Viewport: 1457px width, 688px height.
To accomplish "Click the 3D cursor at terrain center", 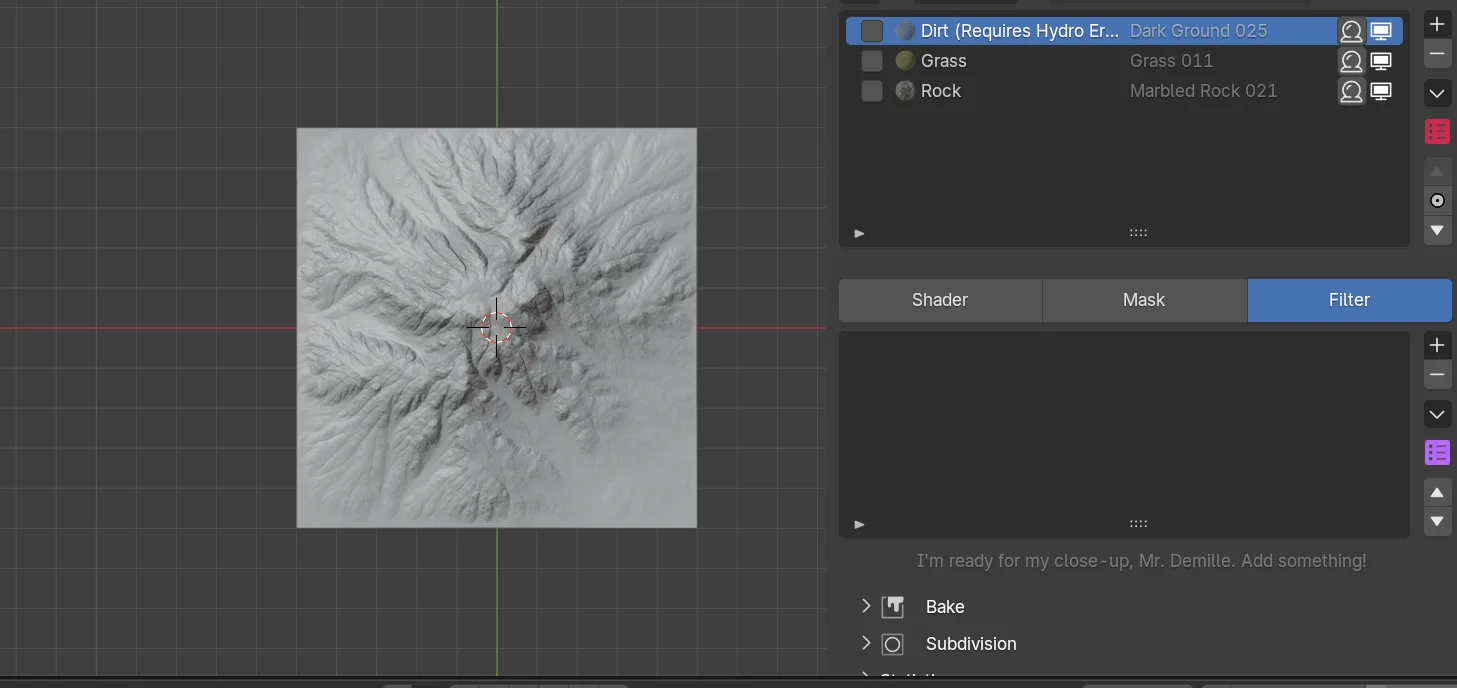I will [496, 327].
